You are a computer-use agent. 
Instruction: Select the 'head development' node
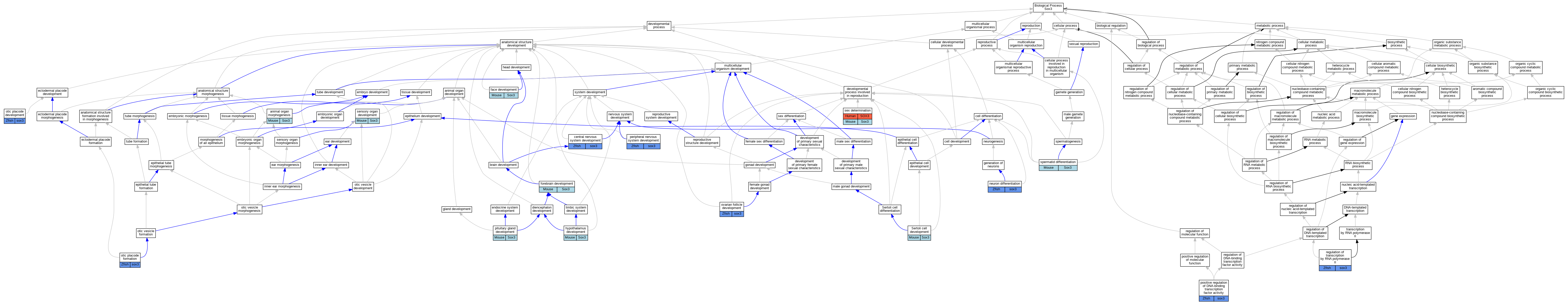click(516, 68)
